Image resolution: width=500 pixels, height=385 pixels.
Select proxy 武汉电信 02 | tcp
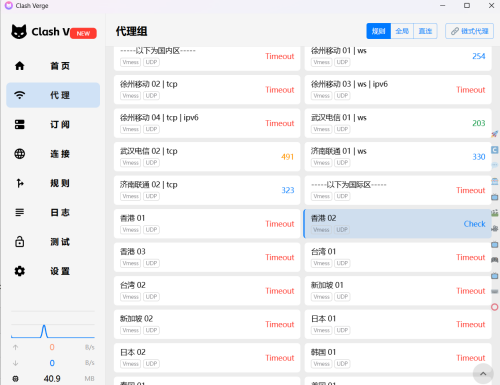(207, 157)
